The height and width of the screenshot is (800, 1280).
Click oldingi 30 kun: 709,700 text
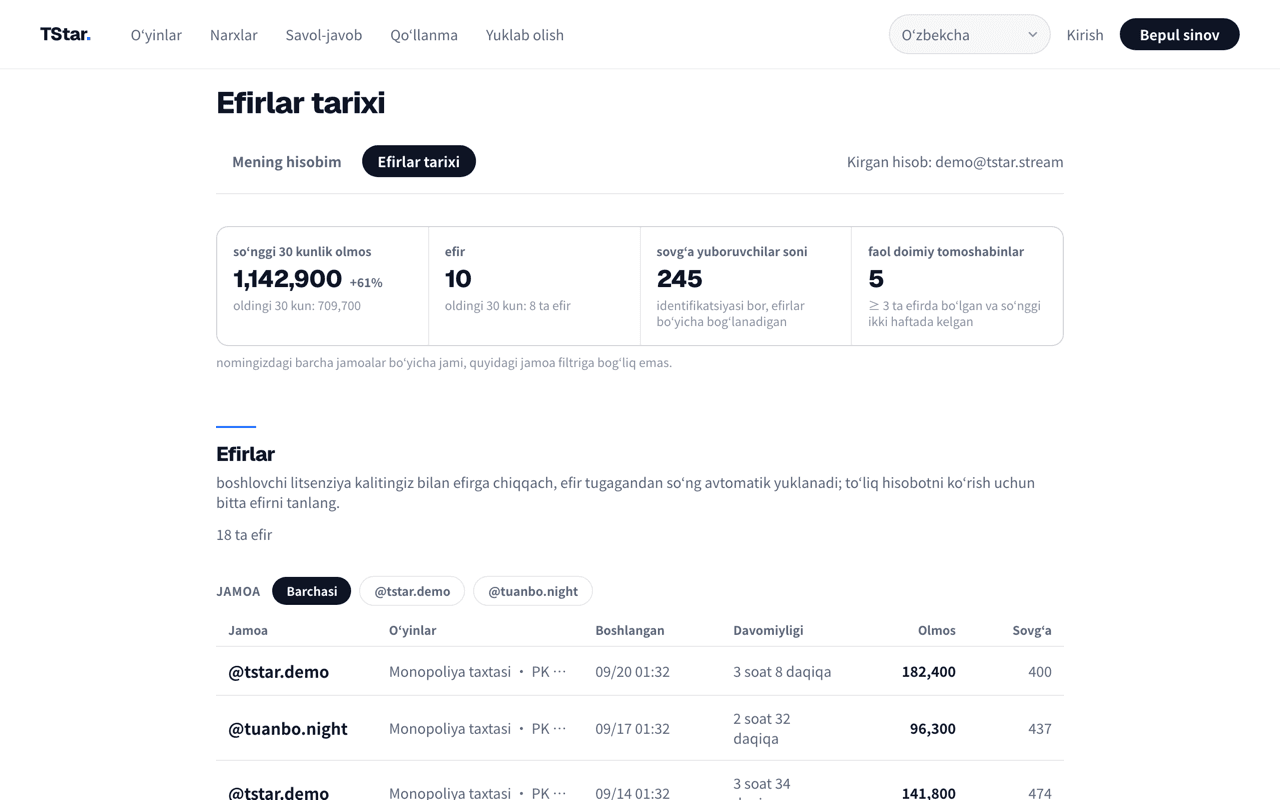click(297, 306)
